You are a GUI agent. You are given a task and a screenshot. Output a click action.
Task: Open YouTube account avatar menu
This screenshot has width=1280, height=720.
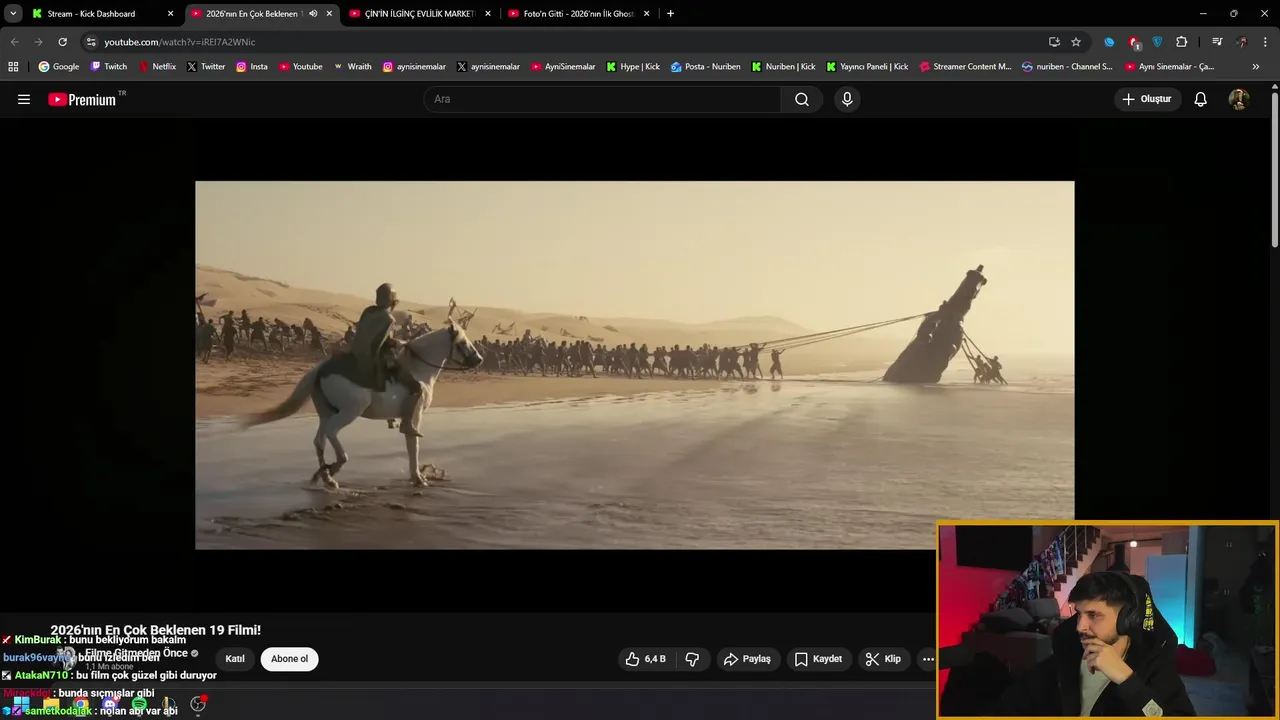[x=1239, y=99]
